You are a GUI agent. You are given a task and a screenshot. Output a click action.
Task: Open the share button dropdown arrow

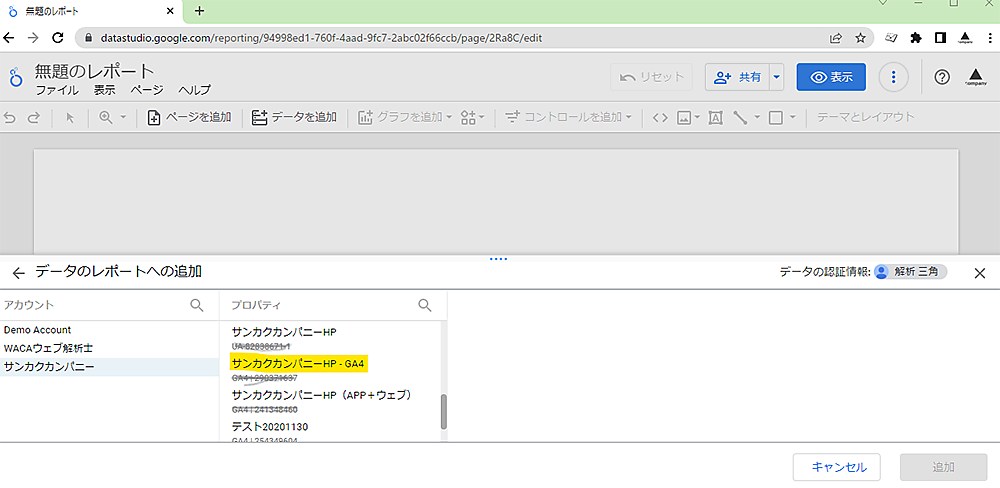pyautogui.click(x=776, y=77)
